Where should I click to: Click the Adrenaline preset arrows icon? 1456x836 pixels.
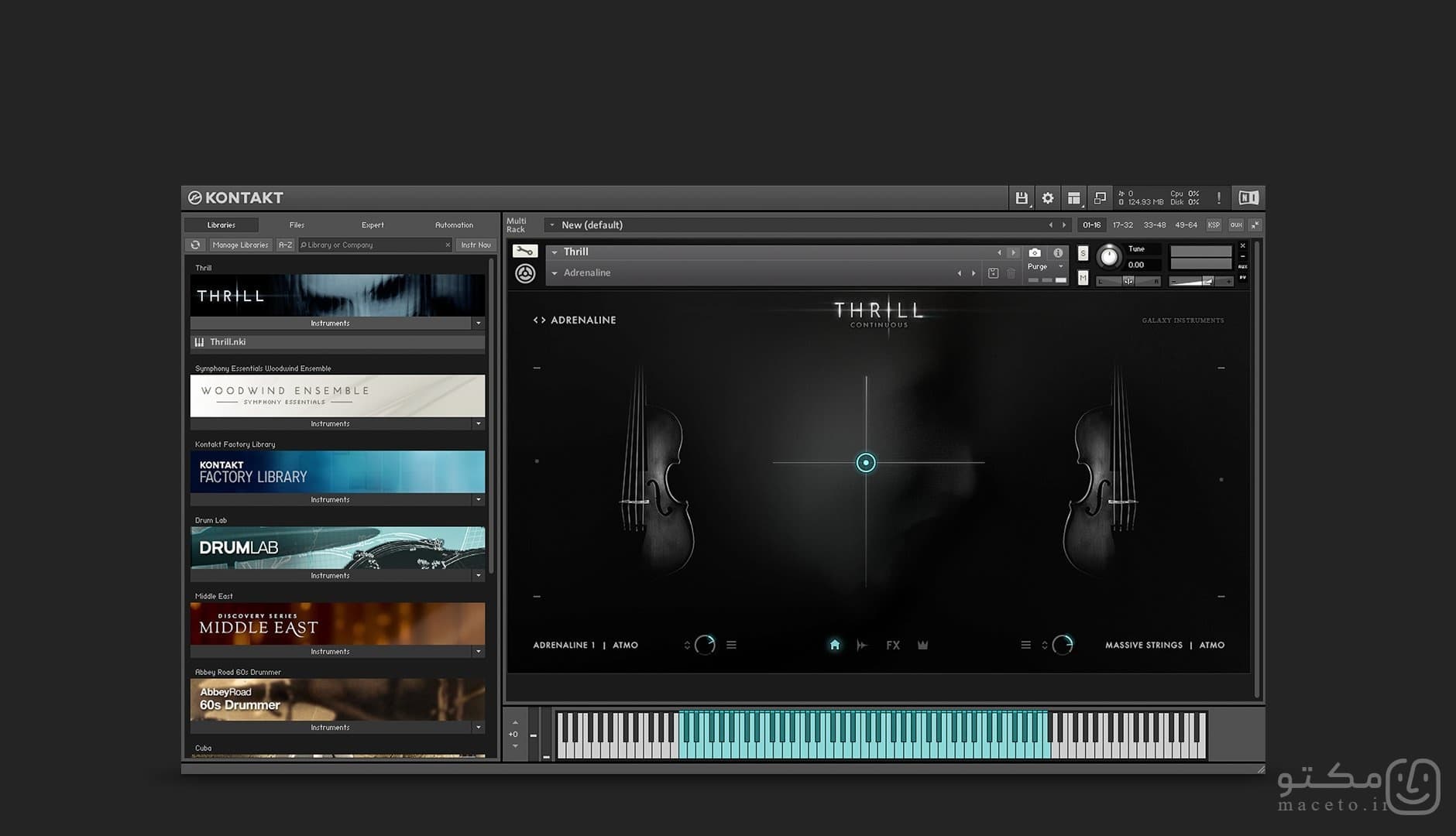click(539, 320)
